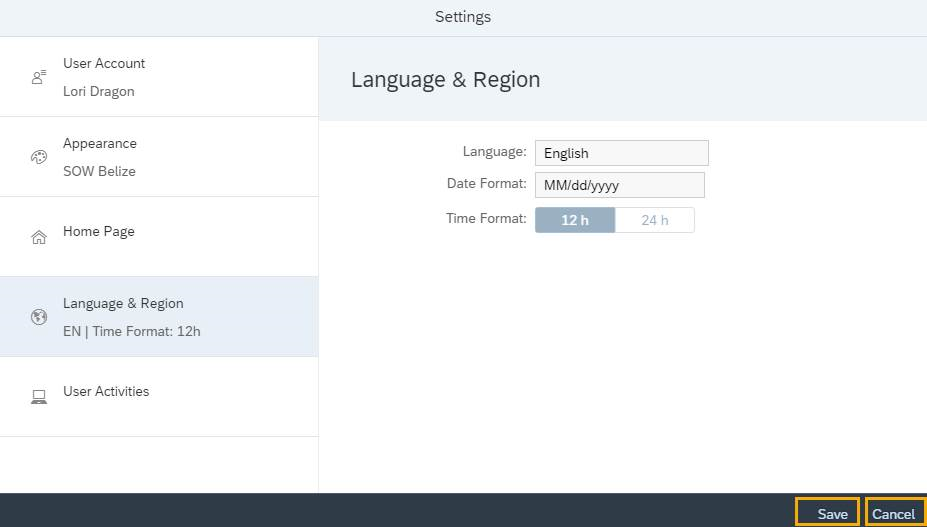Click the globe icon for Language & Region
The image size is (927, 527).
(39, 317)
